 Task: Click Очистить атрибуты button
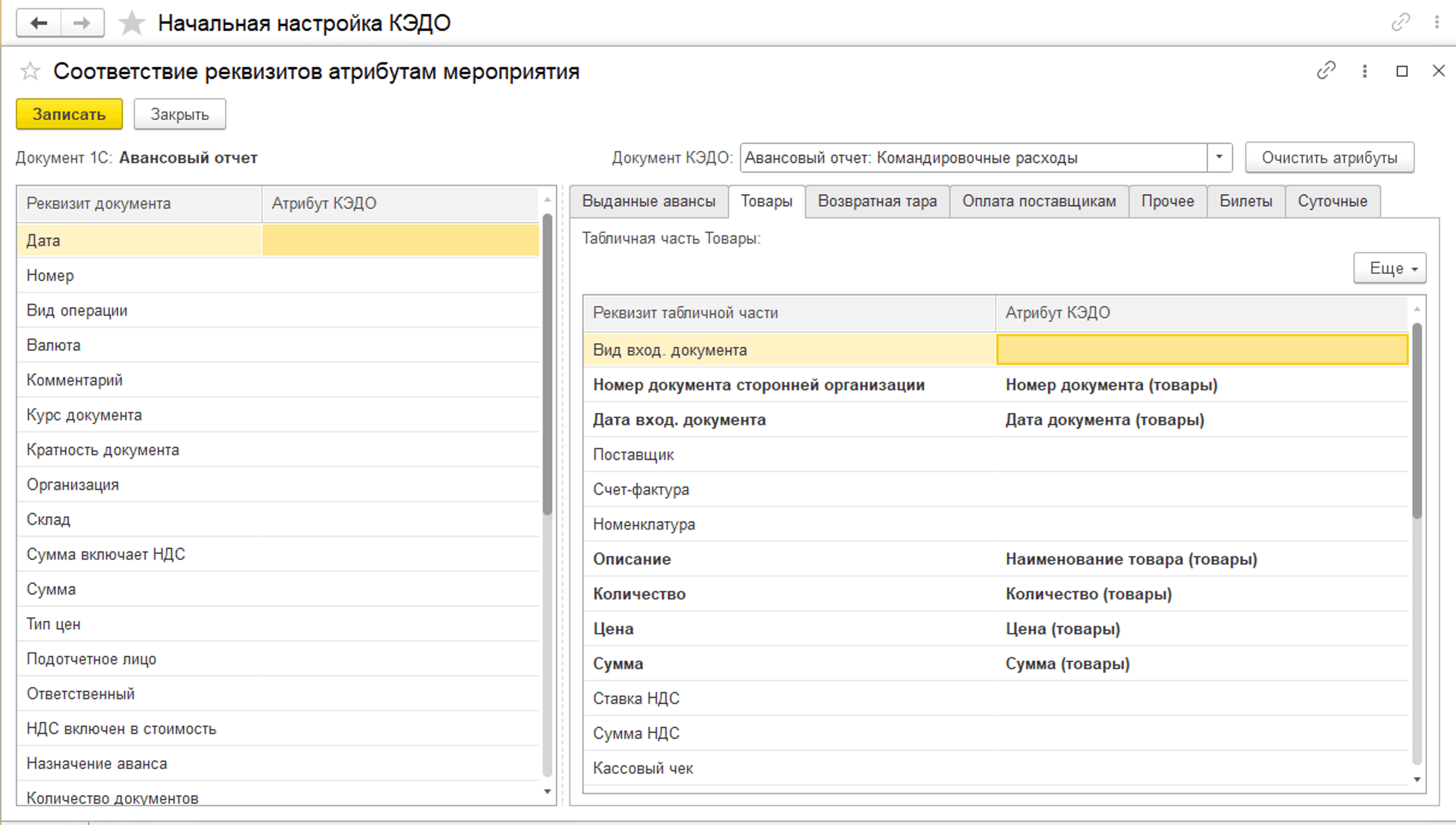(x=1330, y=158)
